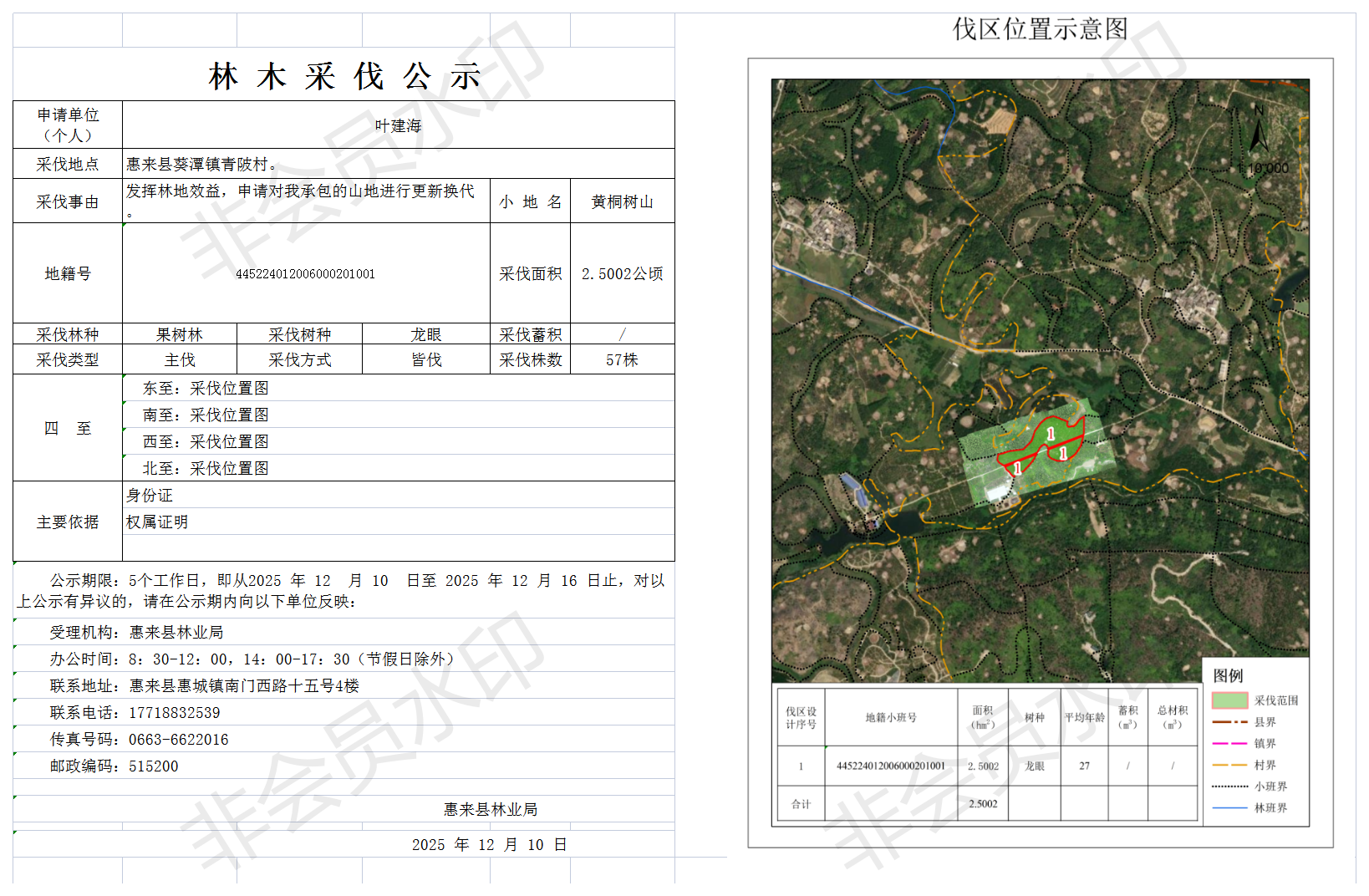Click the 东至 boundary row
The image size is (1369, 896).
206,389
